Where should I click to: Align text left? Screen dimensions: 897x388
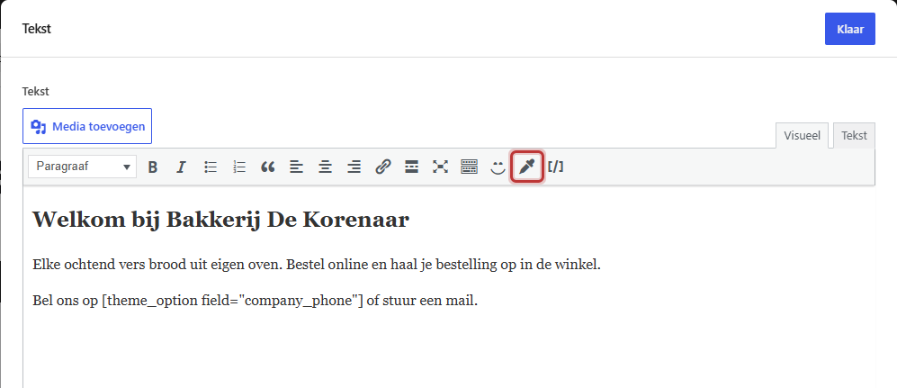[x=296, y=167]
